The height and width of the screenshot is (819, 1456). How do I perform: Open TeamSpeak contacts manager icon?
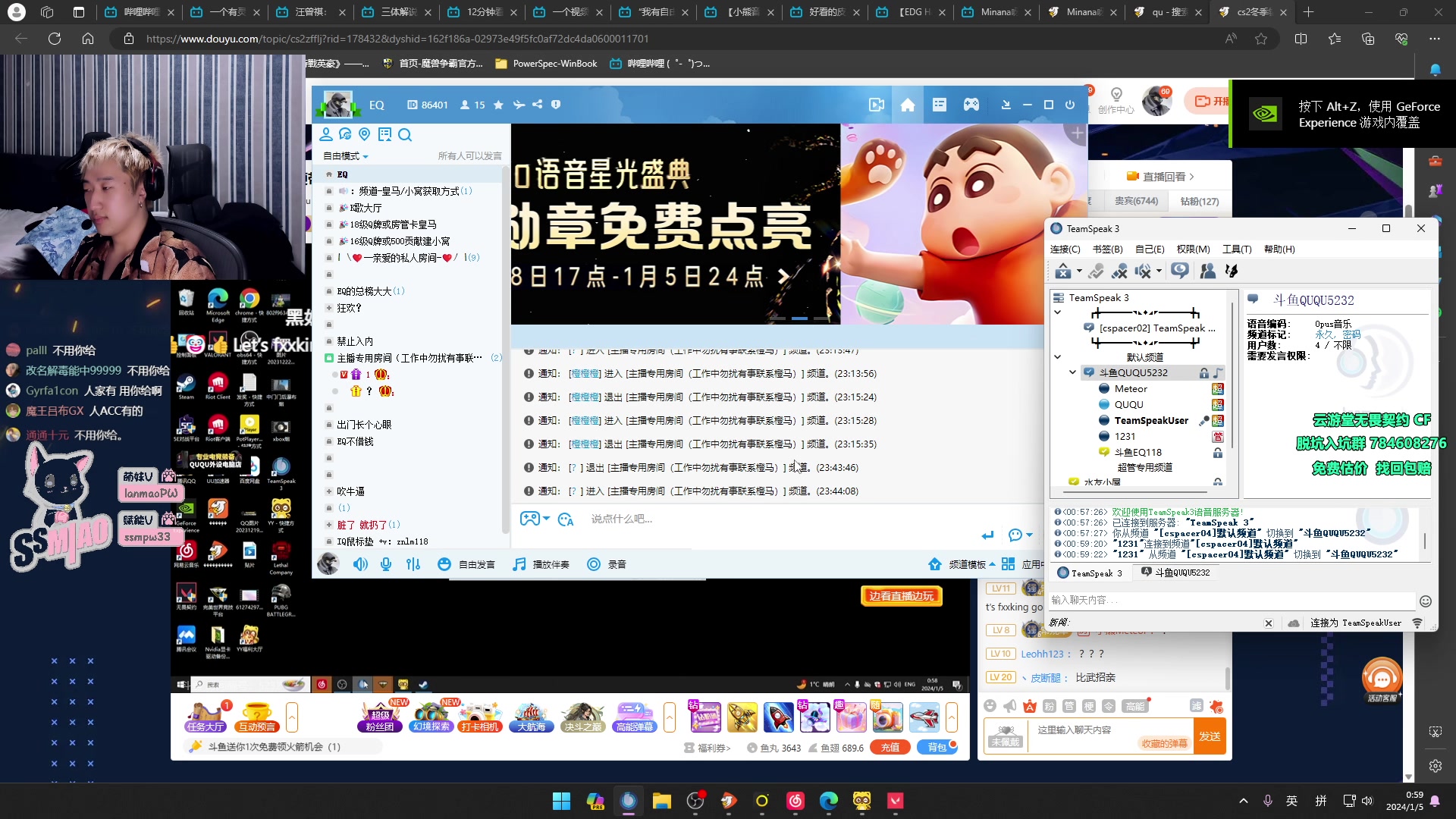point(1208,271)
